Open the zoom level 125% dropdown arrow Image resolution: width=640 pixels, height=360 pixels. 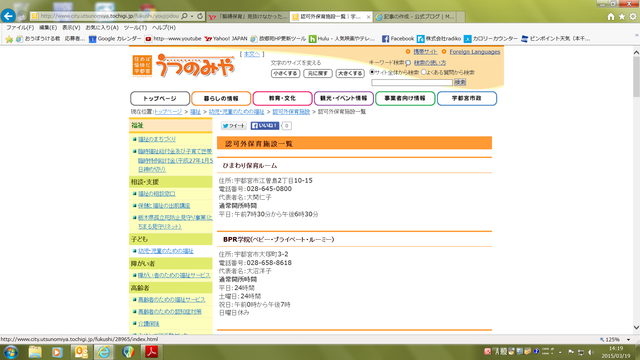[x=629, y=340]
